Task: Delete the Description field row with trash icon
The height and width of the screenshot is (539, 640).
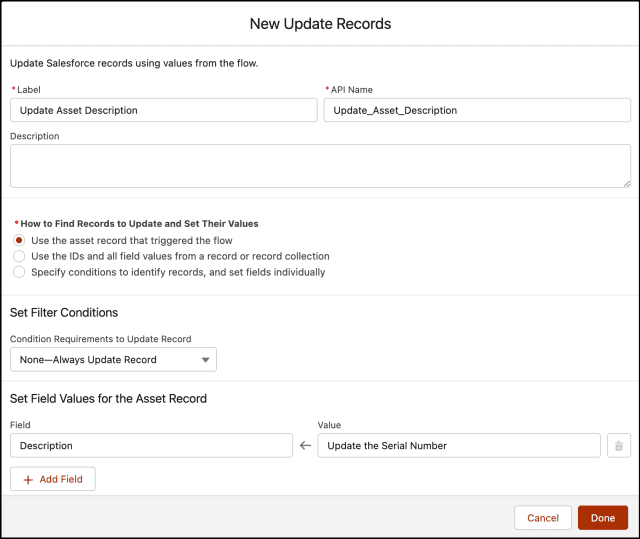Action: (618, 446)
